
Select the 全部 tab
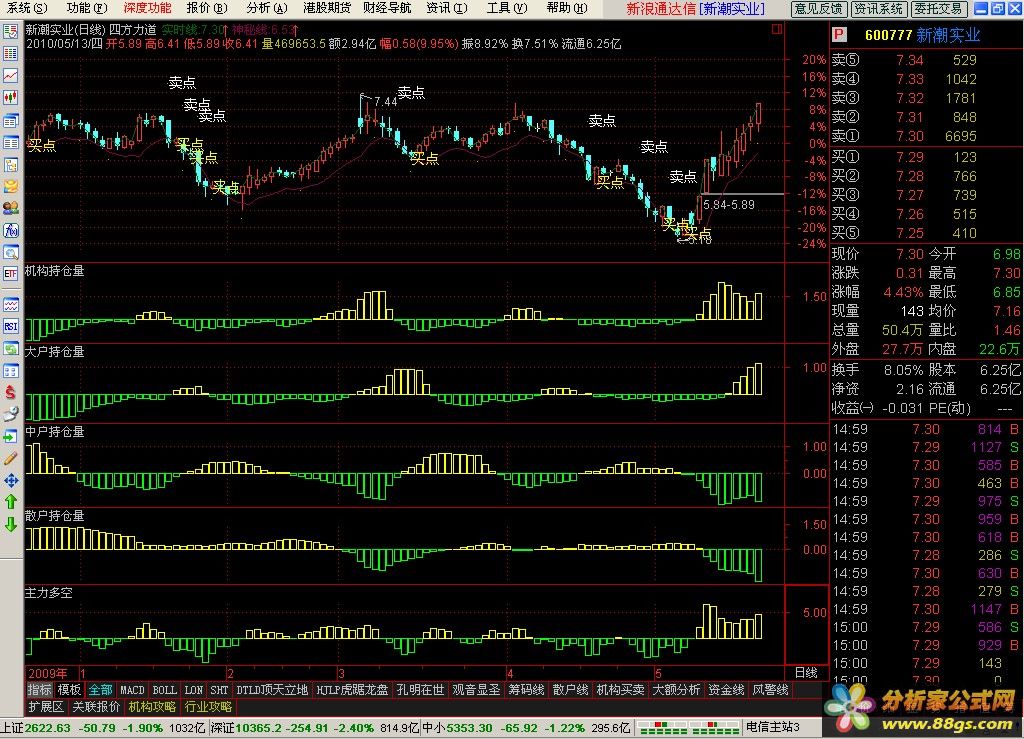[x=100, y=689]
